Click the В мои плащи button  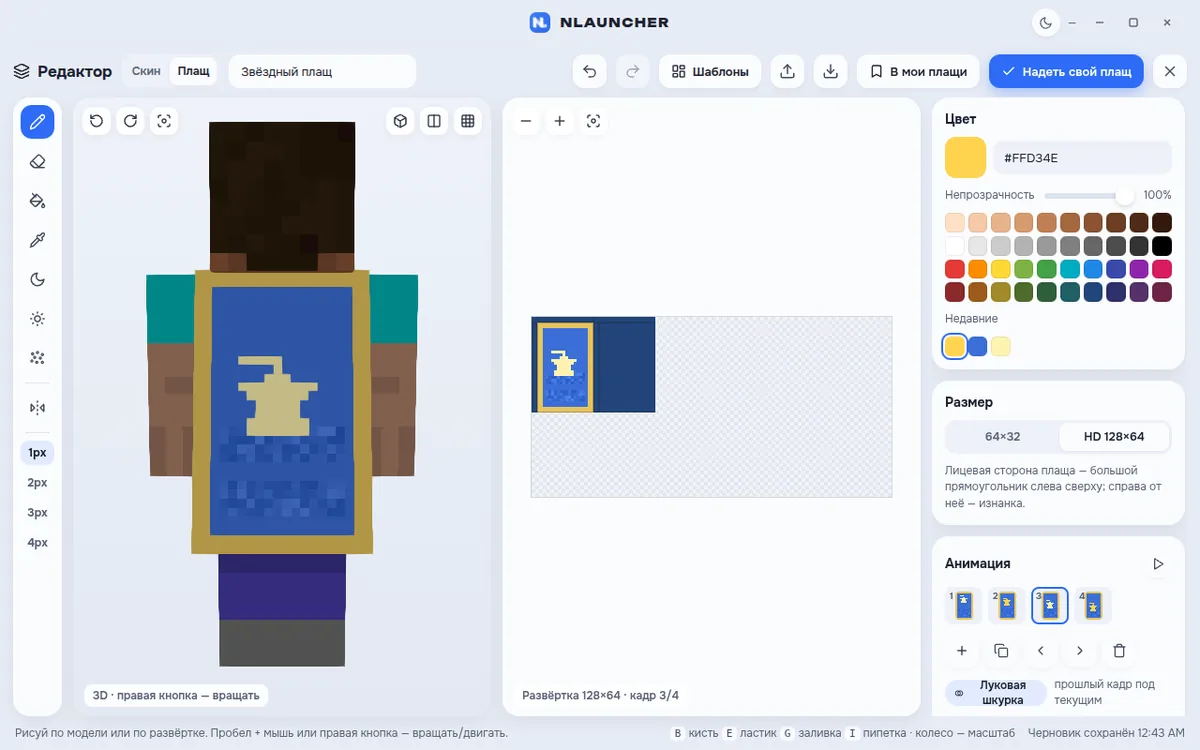[919, 71]
